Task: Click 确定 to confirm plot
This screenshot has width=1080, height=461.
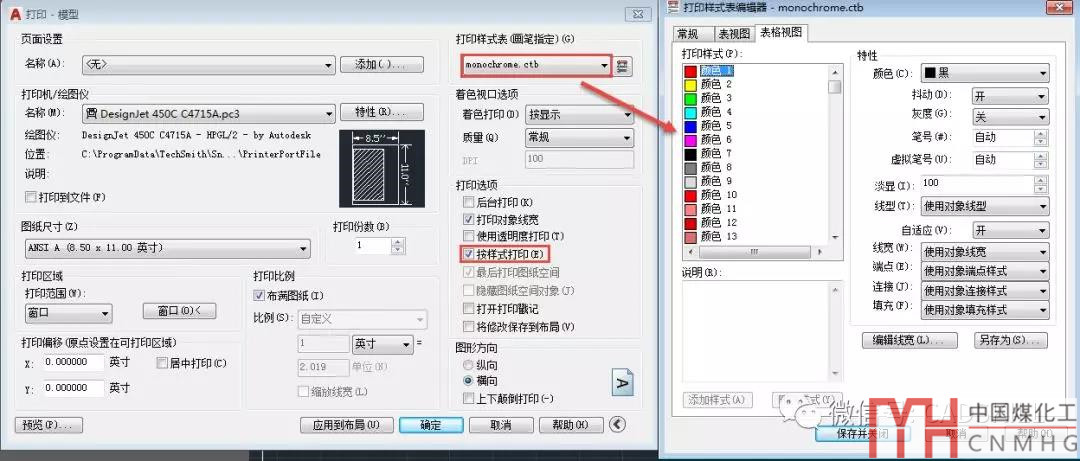Action: click(431, 425)
